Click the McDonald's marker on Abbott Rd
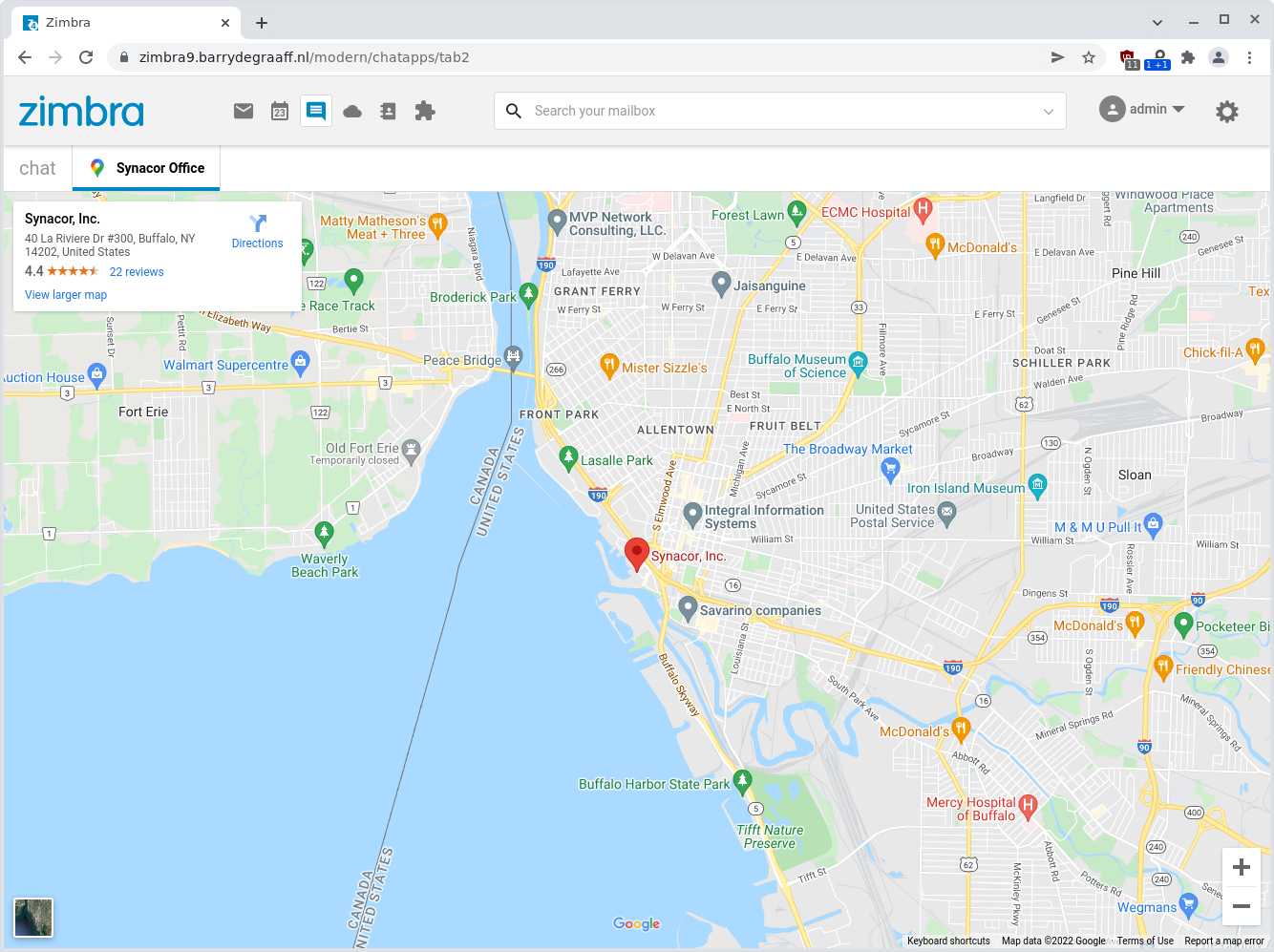This screenshot has height=952, width=1274. click(x=962, y=729)
